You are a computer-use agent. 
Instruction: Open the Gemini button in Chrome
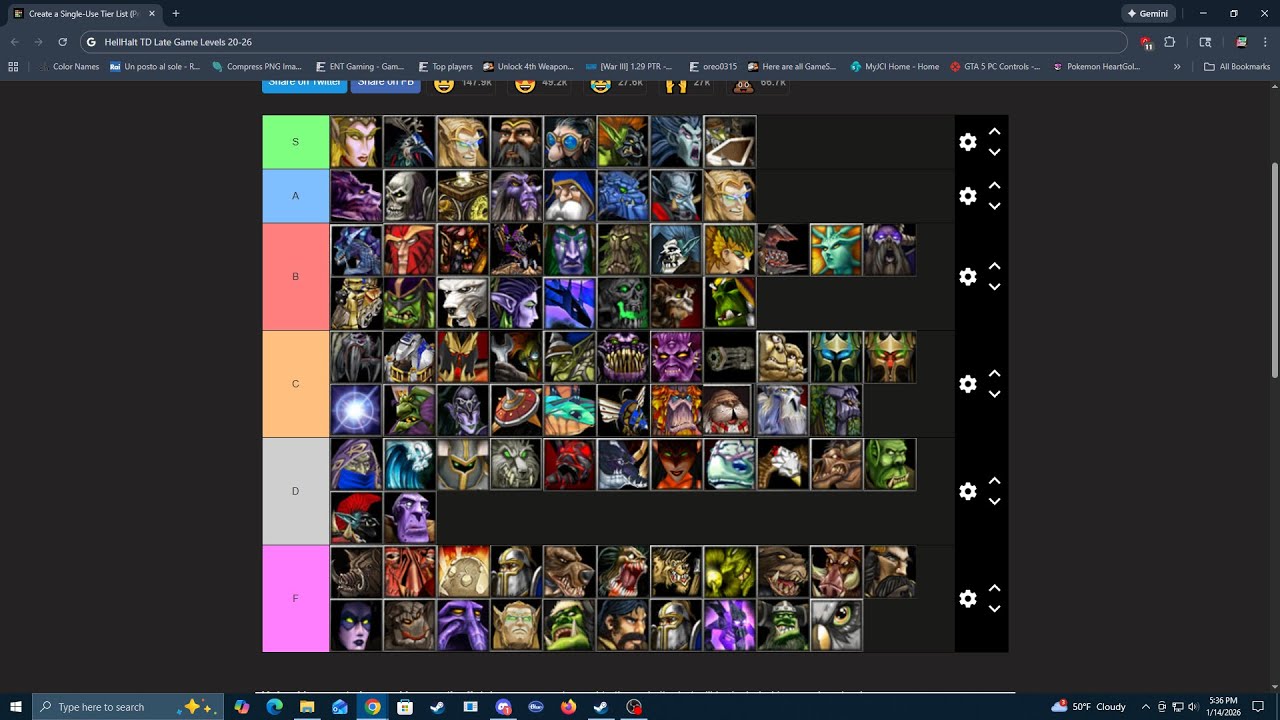[1147, 14]
